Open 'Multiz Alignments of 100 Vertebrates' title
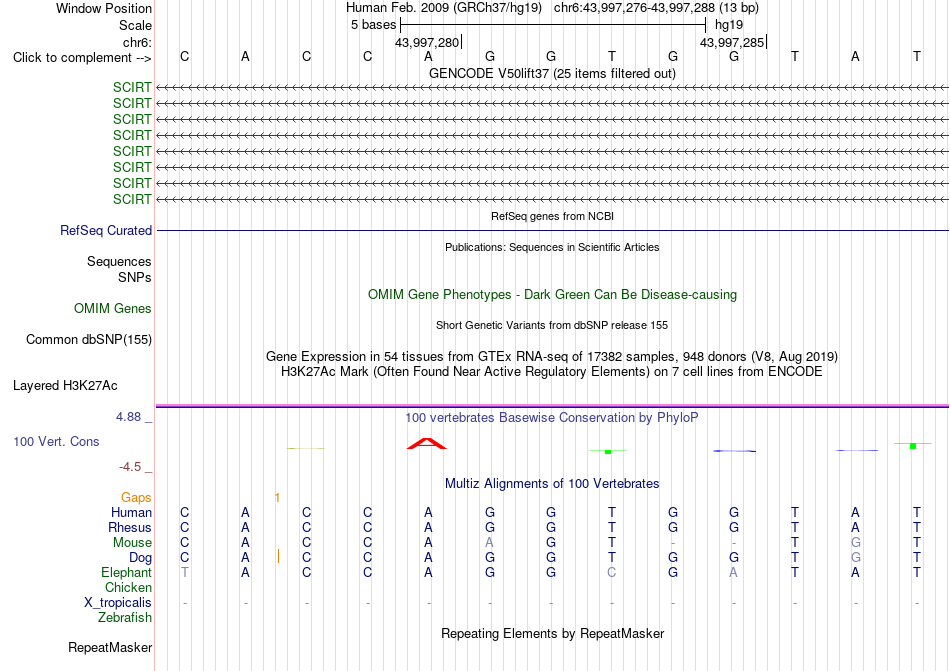The width and height of the screenshot is (950, 671). click(x=552, y=483)
